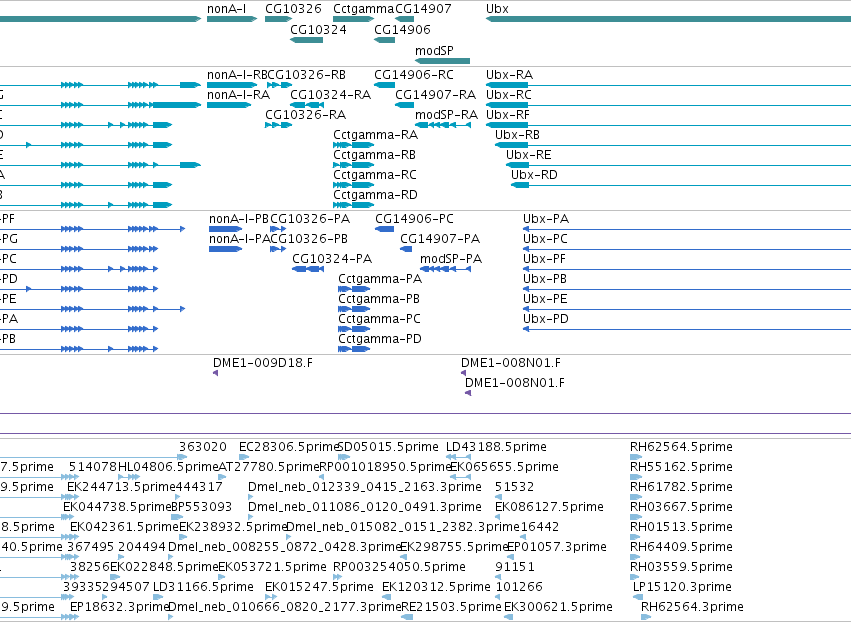Viewport: 851px width, 622px height.
Task: Select protein Cctgamma-PC
Action: (x=379, y=320)
